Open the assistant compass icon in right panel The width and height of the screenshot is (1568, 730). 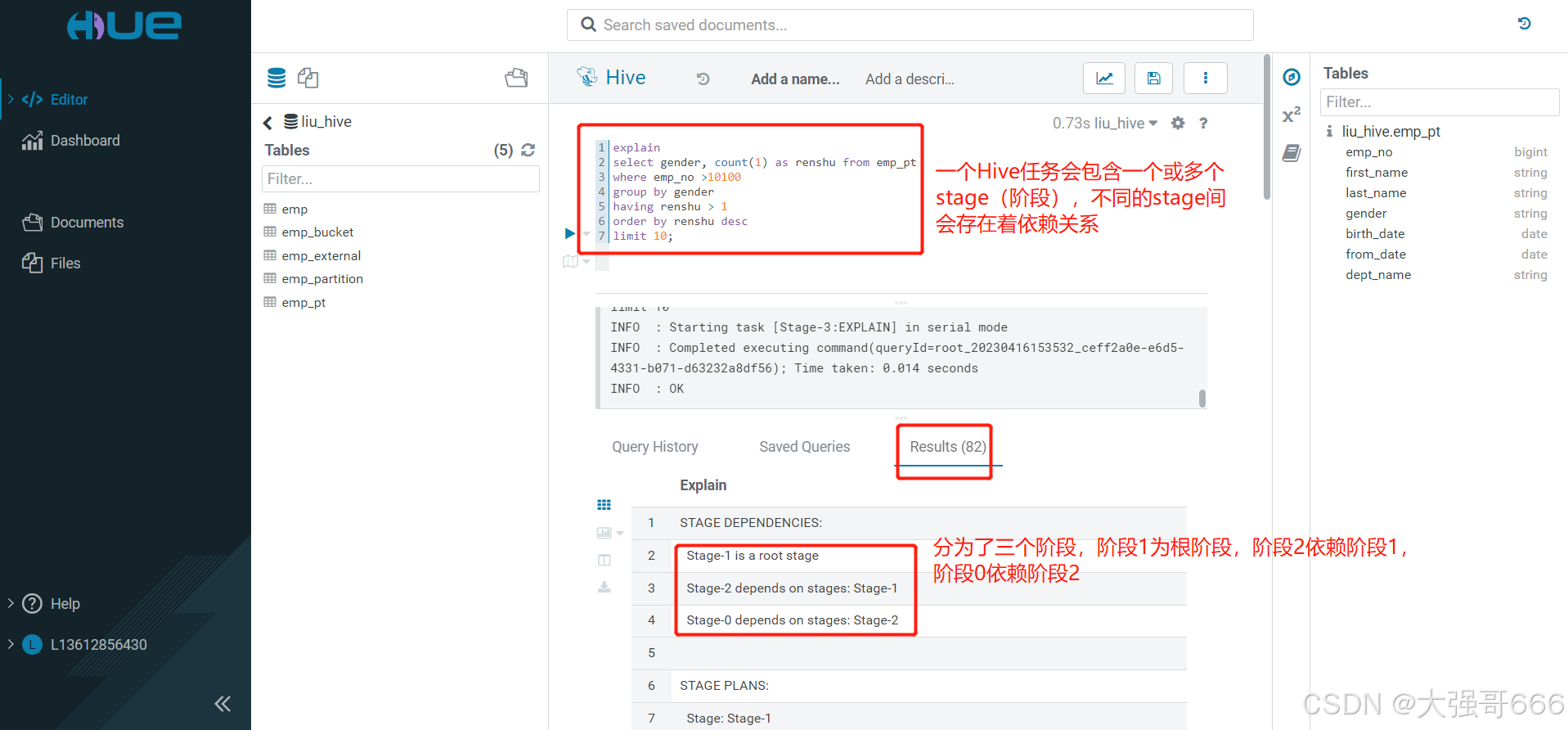click(x=1292, y=78)
